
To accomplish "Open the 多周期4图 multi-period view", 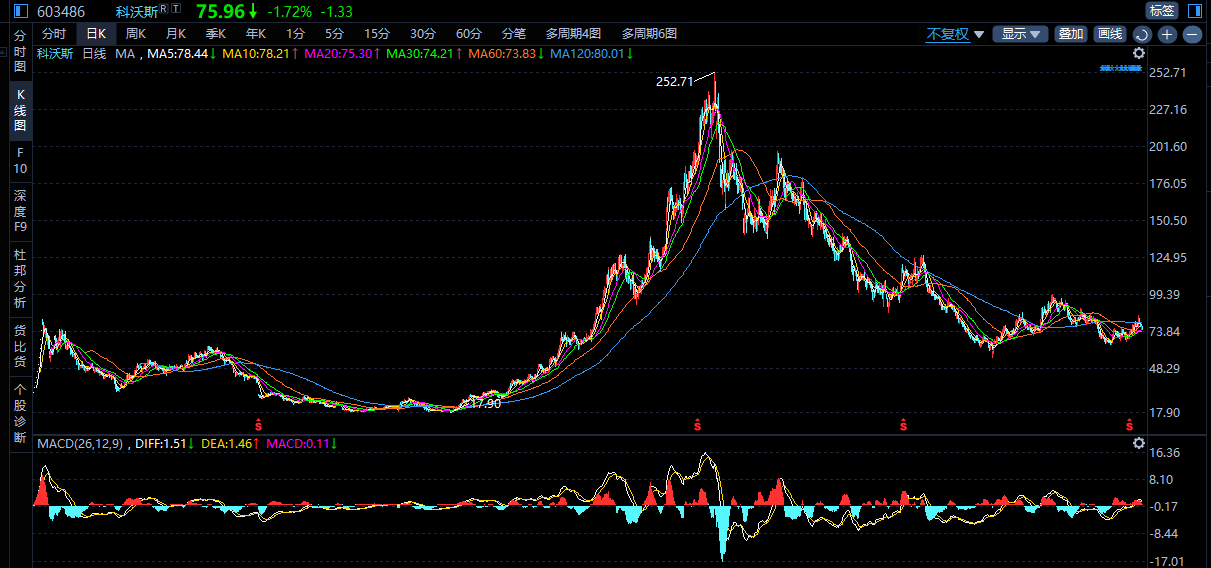I will (573, 33).
